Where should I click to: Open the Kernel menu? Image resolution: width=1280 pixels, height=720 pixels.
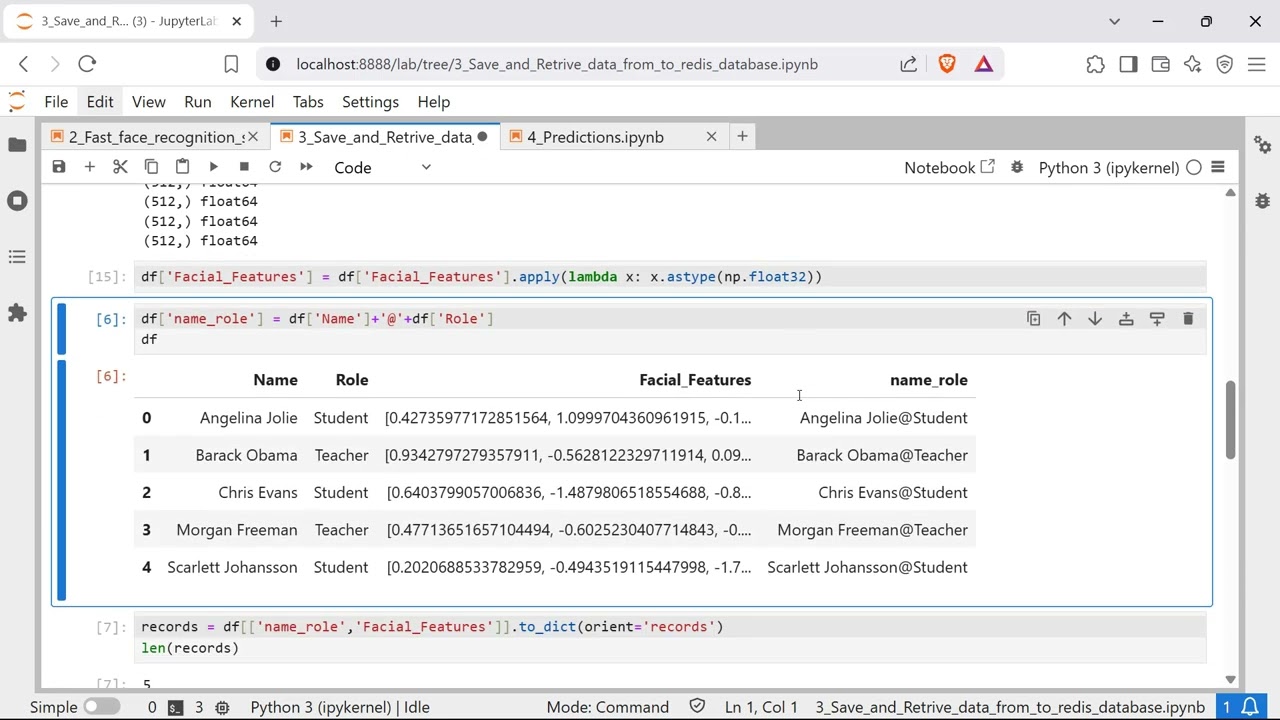click(252, 102)
